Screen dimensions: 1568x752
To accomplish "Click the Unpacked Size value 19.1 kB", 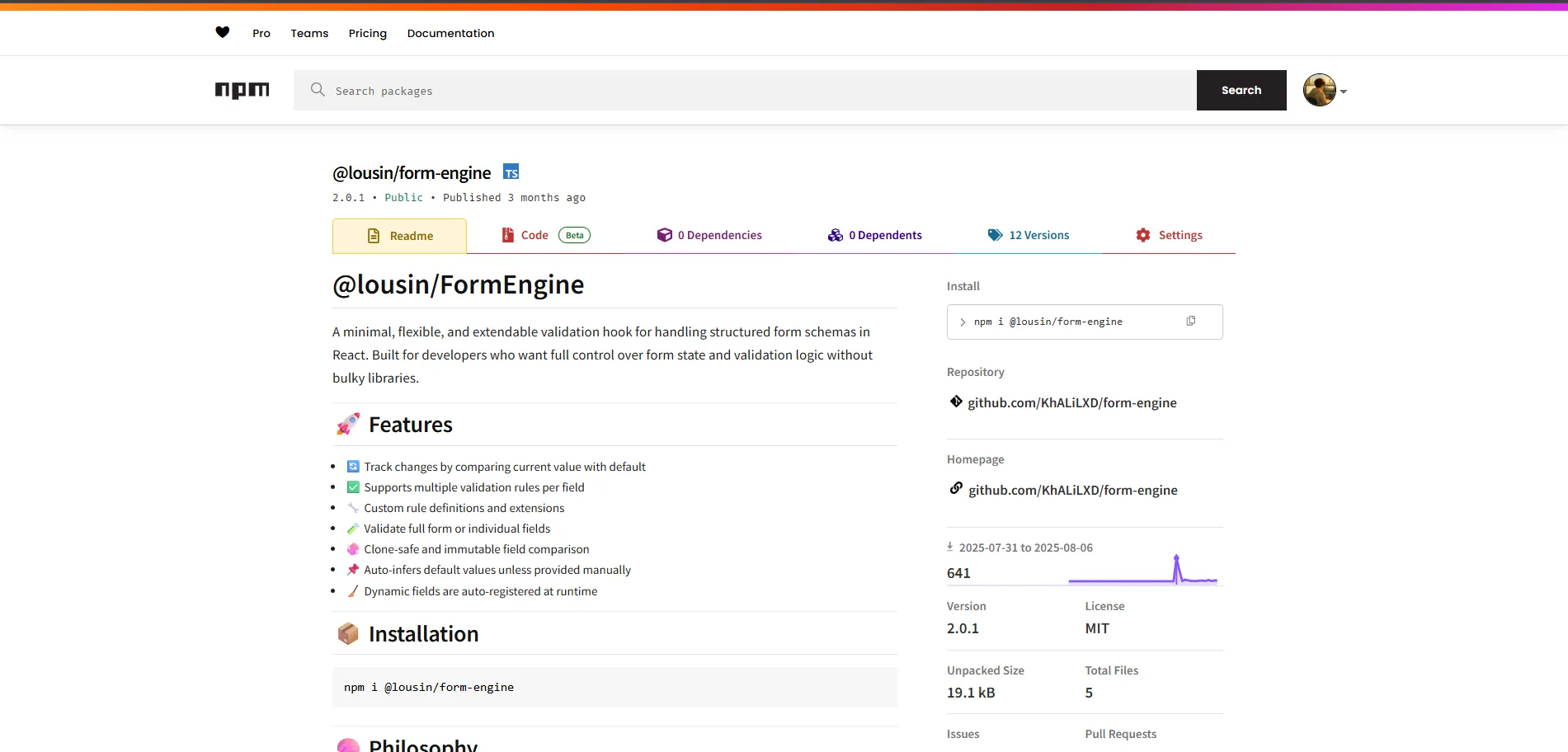I will click(x=971, y=693).
